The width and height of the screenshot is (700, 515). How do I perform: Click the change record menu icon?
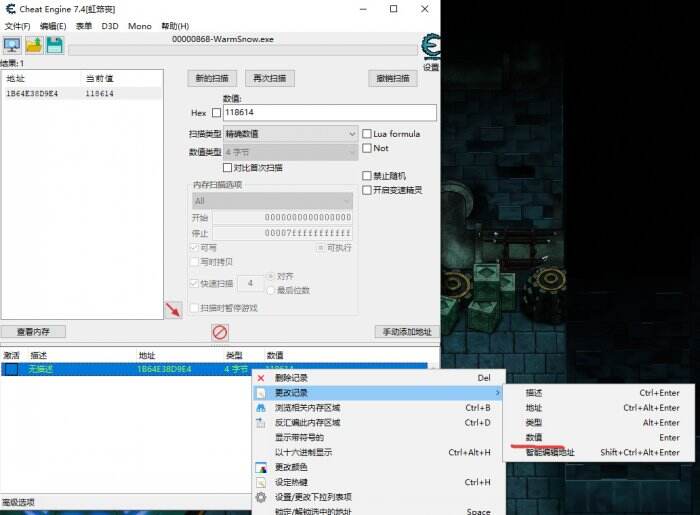tap(261, 393)
